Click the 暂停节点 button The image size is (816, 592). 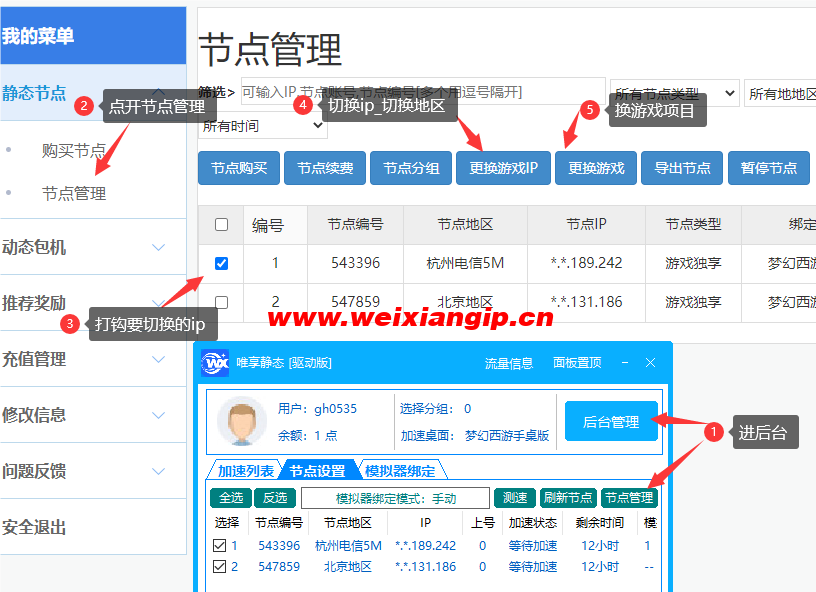[x=769, y=168]
